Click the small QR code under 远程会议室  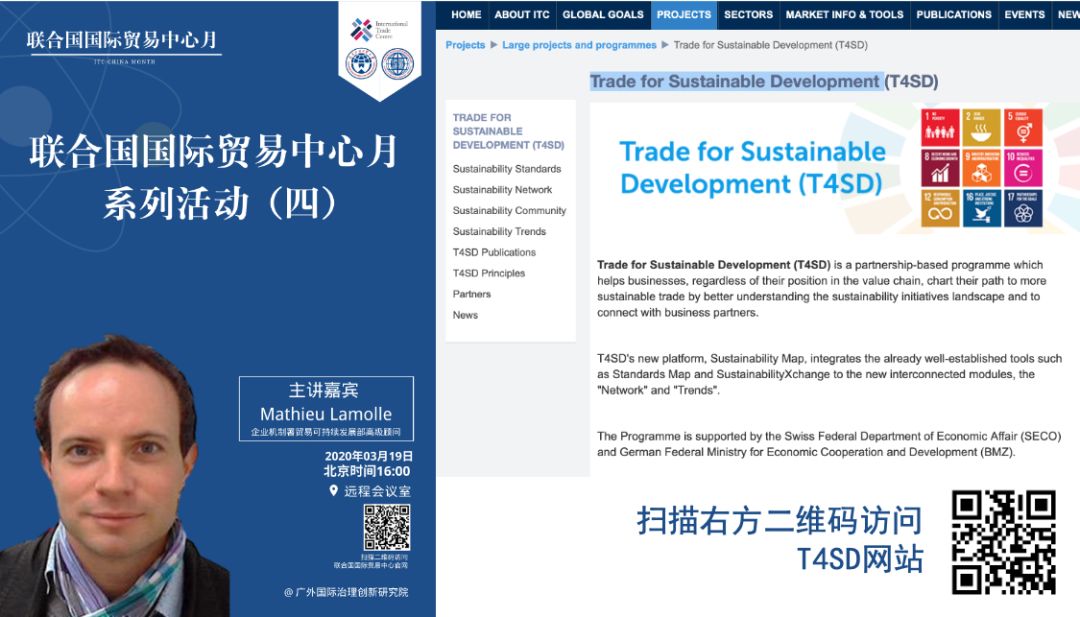pyautogui.click(x=386, y=527)
